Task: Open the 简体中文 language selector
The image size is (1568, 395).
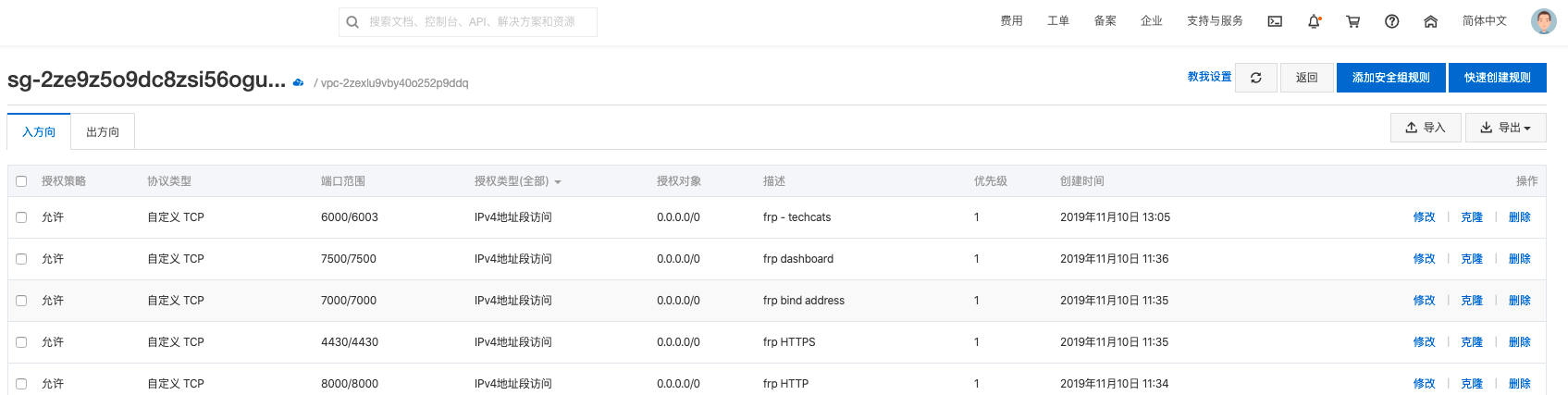Action: (x=1484, y=21)
